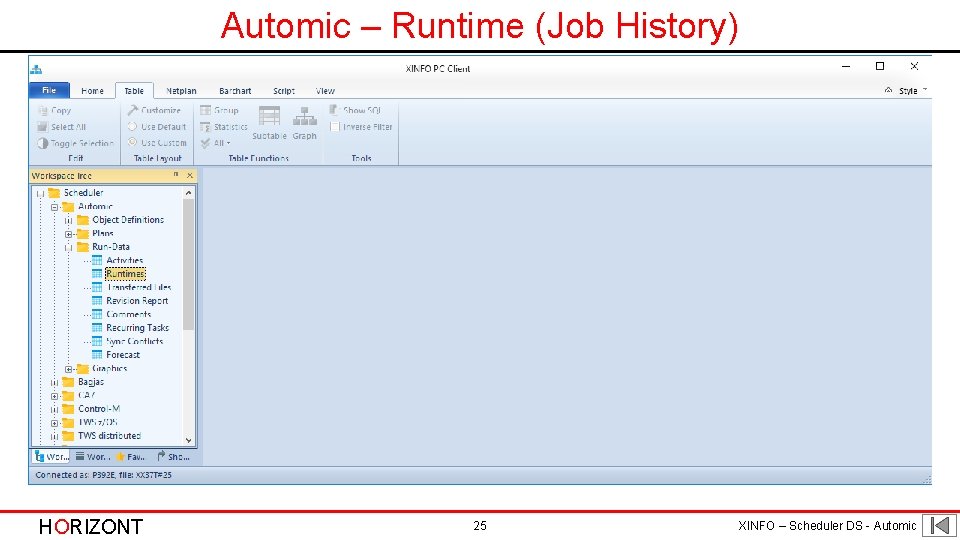The width and height of the screenshot is (960, 540).
Task: Select the Table ribbon tab
Action: pos(134,91)
